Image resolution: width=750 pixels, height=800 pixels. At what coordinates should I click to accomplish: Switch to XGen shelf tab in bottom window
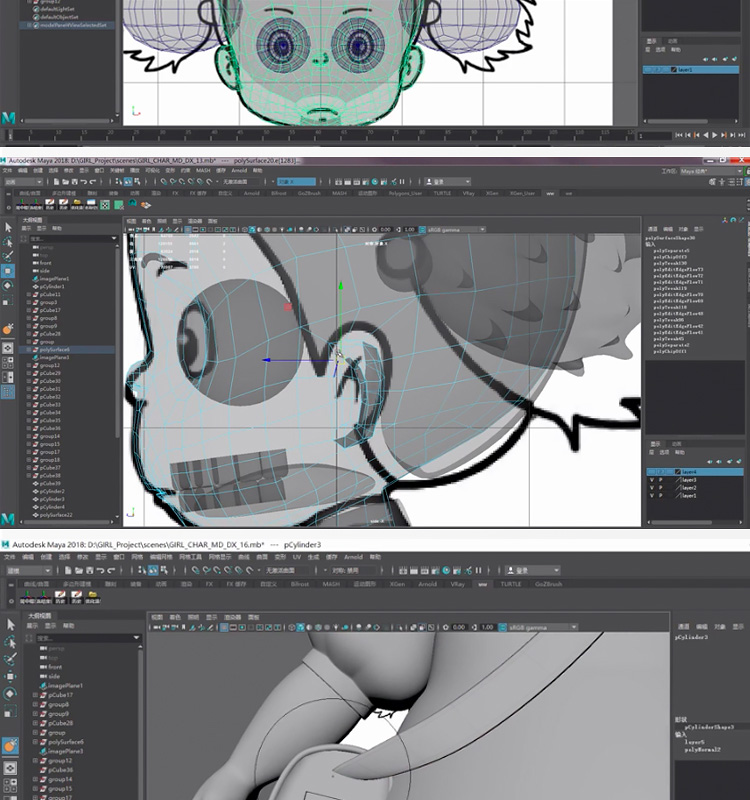point(397,584)
